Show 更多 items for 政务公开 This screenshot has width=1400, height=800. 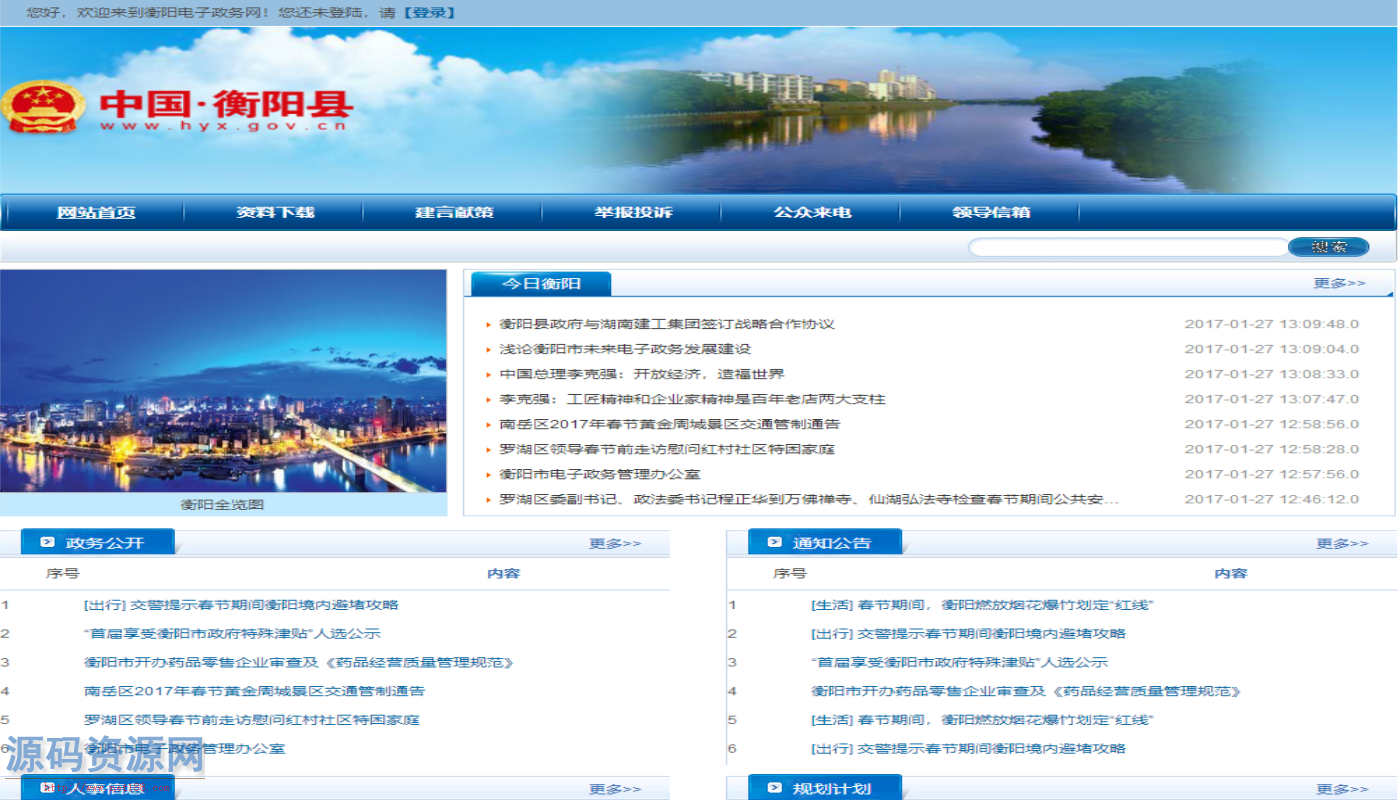click(x=615, y=543)
